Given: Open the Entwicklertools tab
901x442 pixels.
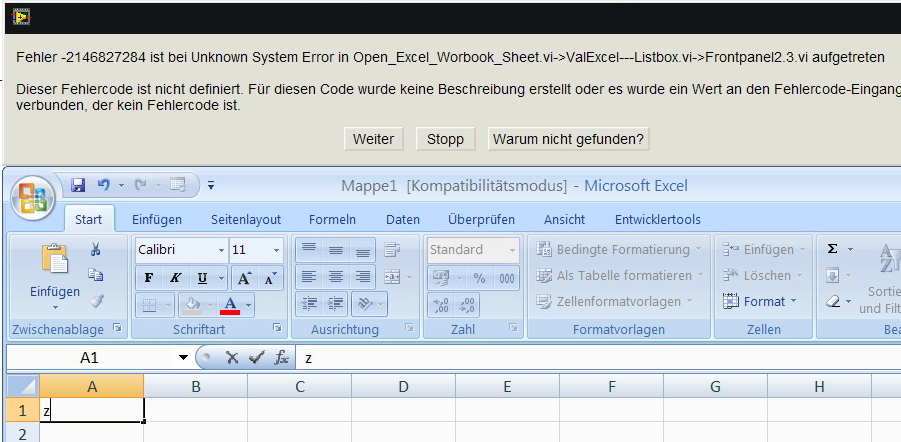Looking at the screenshot, I should [658, 220].
